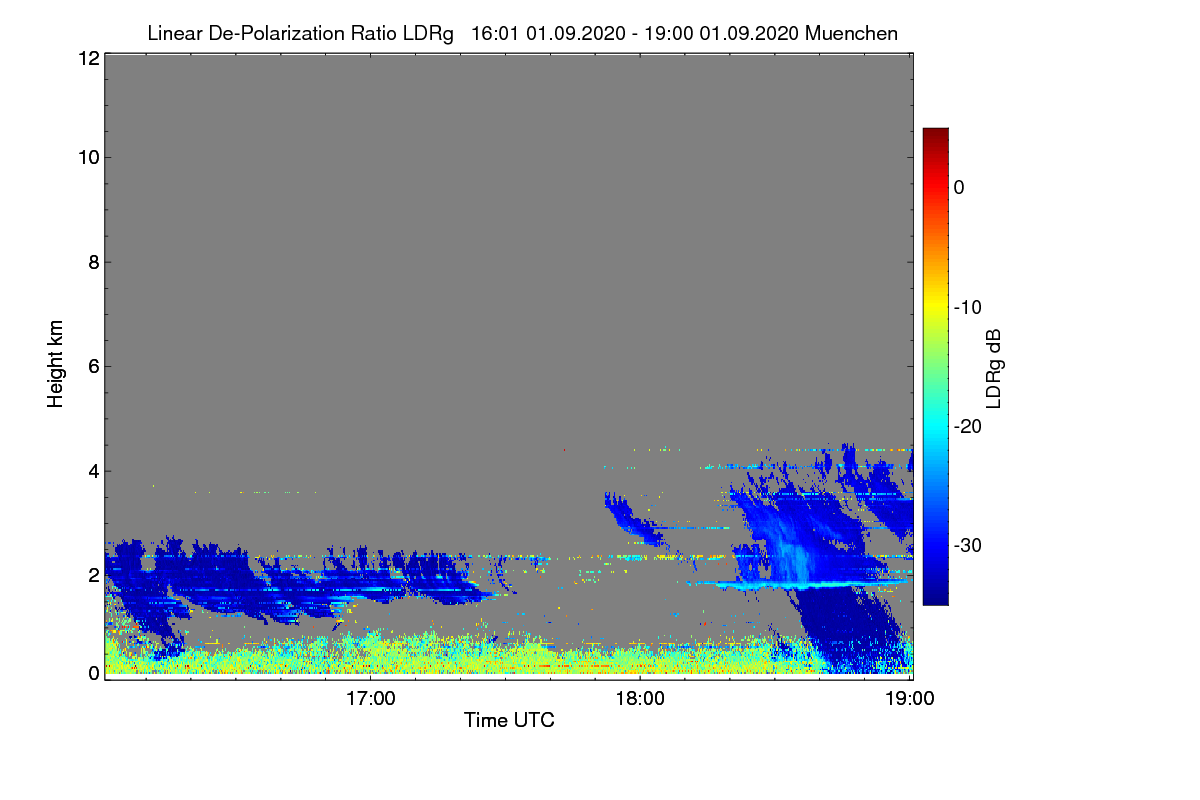Click the height axis label 6
Viewport: 1200px width, 800px height.
tap(94, 367)
